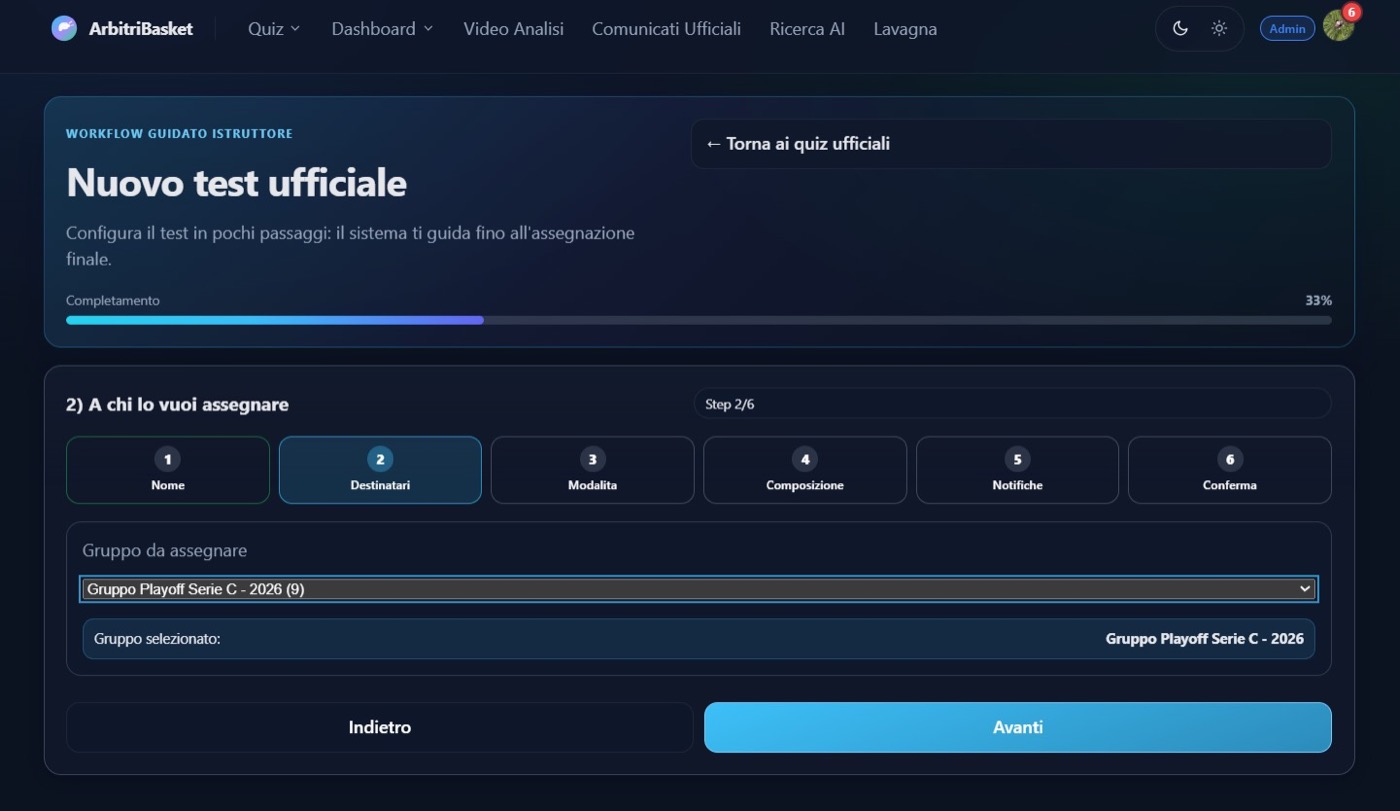Jump to step 4 Composizione
1400x811 pixels.
tap(805, 470)
